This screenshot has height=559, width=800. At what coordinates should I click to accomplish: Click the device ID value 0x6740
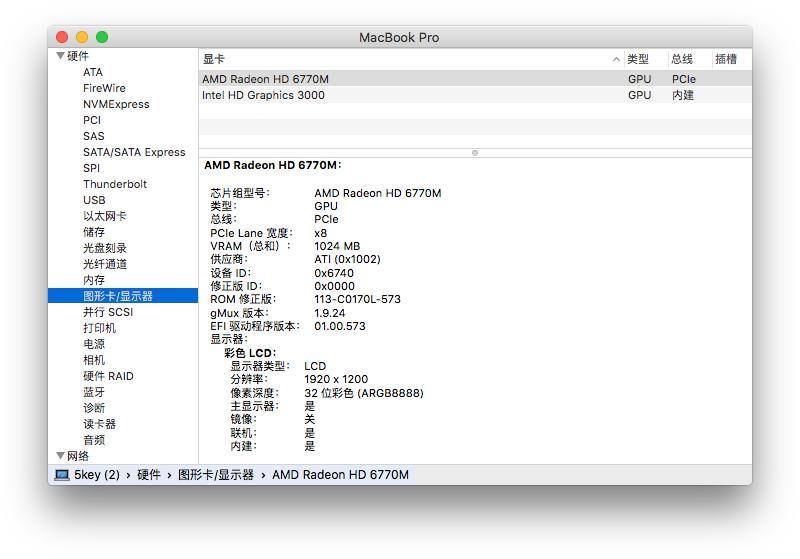334,273
